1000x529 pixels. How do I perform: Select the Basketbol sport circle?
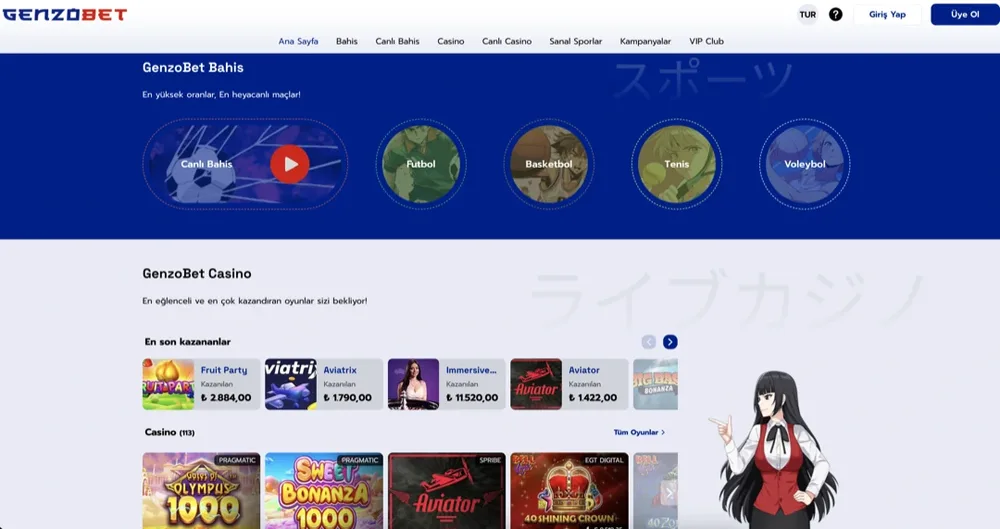coord(549,164)
